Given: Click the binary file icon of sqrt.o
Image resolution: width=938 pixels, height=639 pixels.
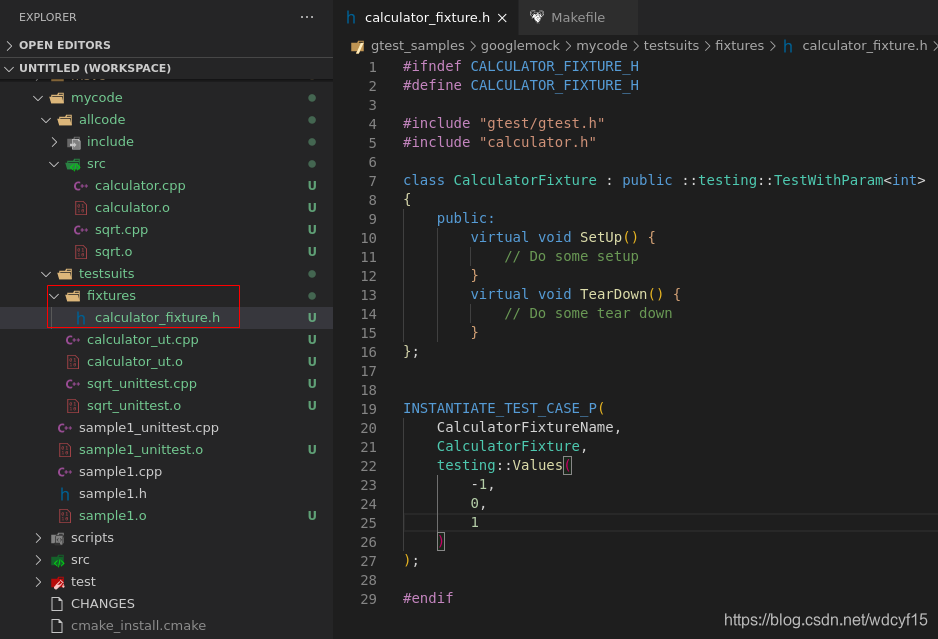Looking at the screenshot, I should pyautogui.click(x=81, y=252).
